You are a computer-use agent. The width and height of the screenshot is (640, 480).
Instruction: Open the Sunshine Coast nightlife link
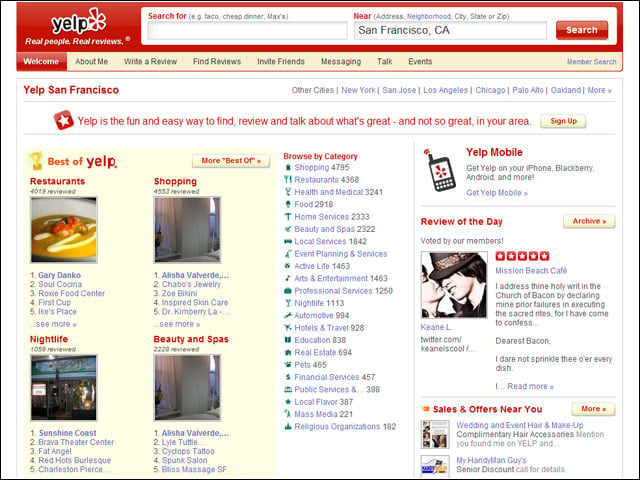tap(67, 433)
